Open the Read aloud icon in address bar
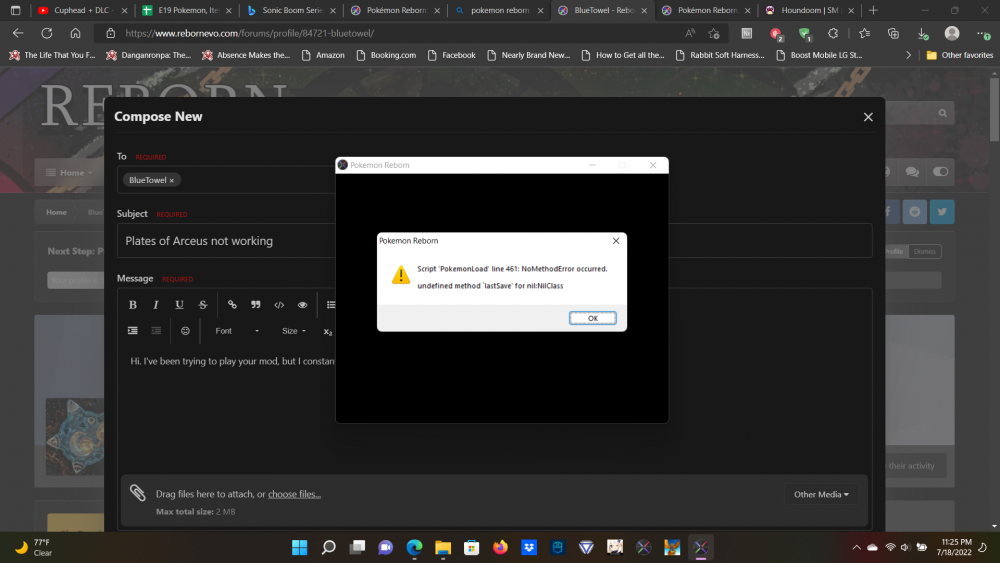This screenshot has height=563, width=1000. click(690, 33)
